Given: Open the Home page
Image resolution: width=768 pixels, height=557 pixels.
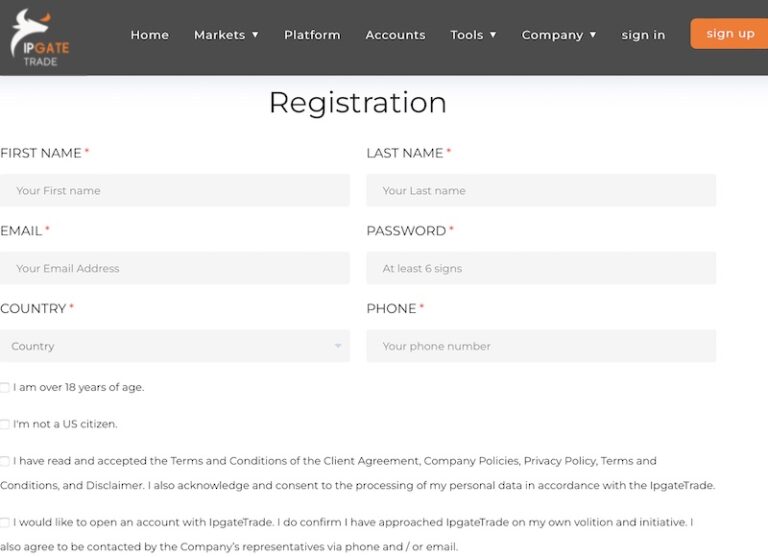Looking at the screenshot, I should coord(149,35).
